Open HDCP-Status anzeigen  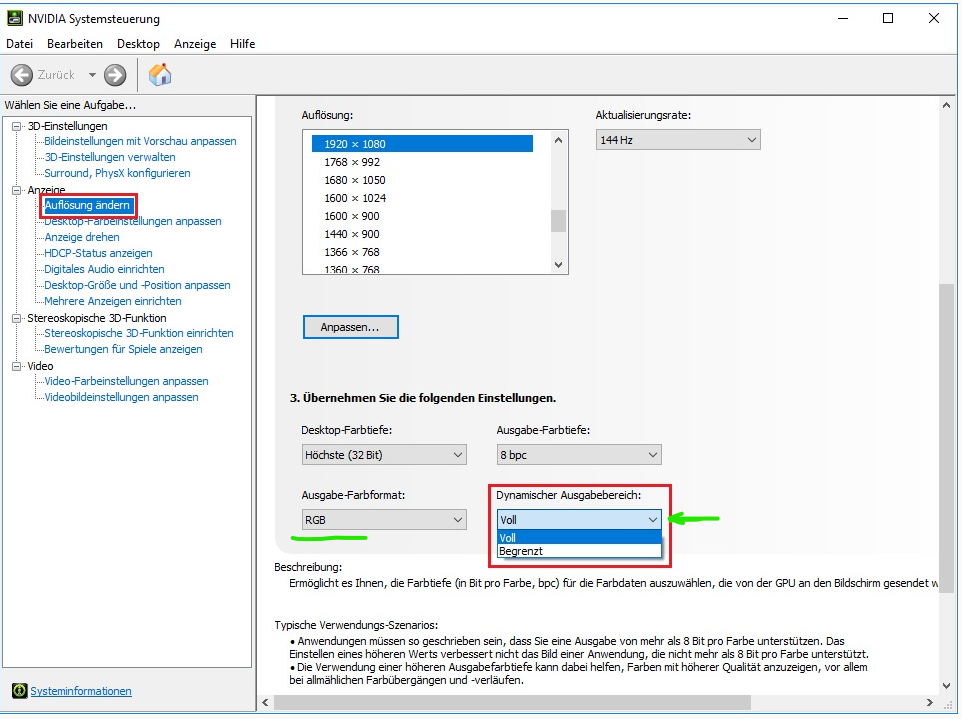point(98,253)
